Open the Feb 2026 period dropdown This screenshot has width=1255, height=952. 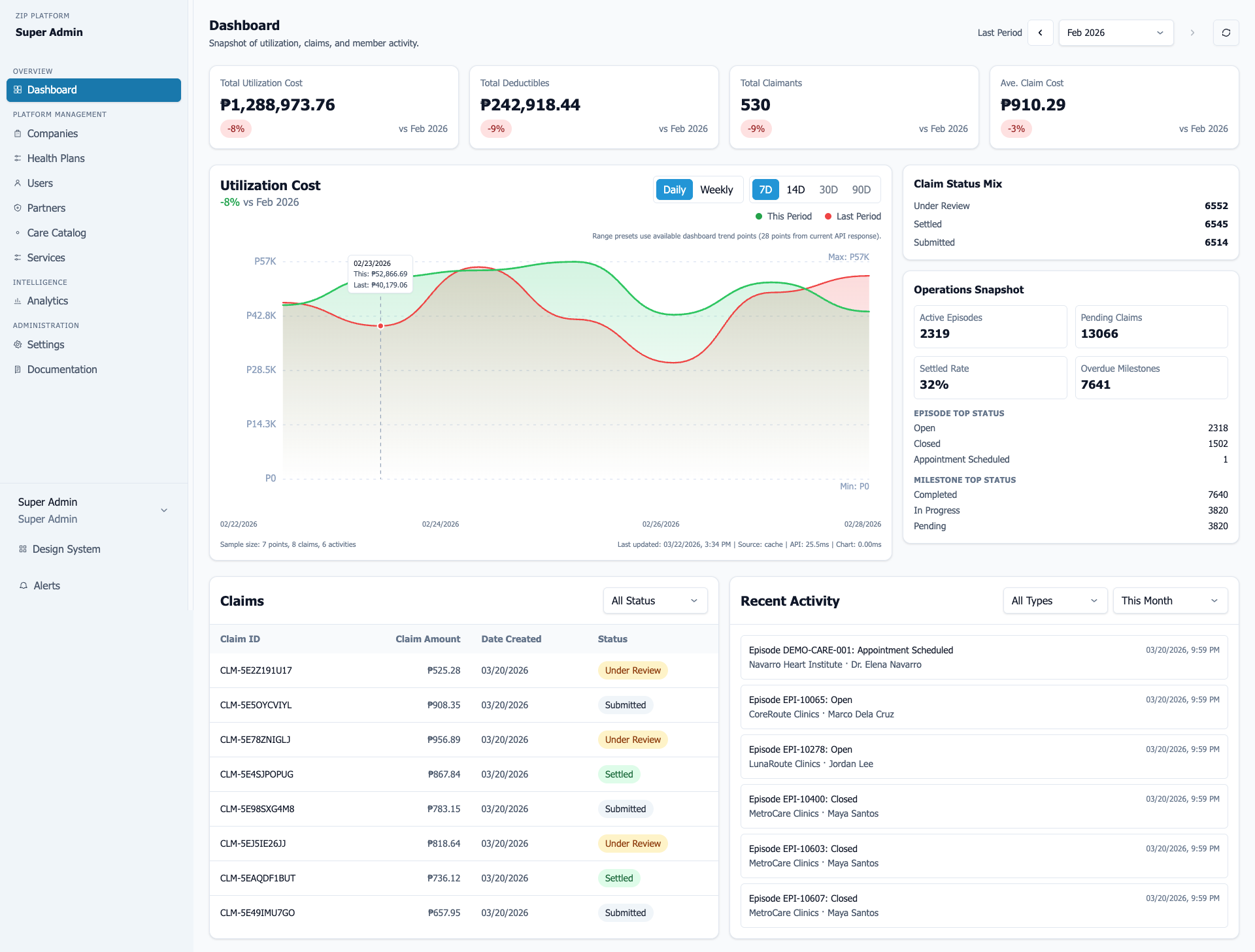coord(1116,33)
